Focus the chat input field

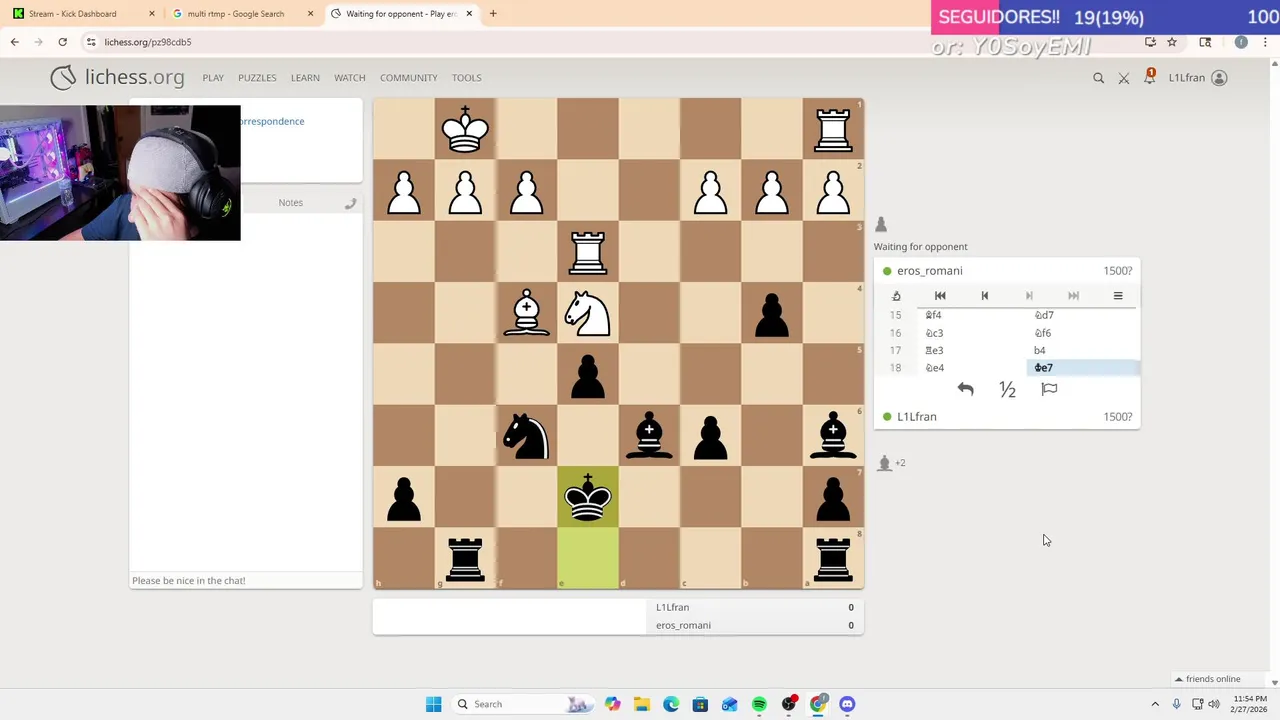coord(246,581)
